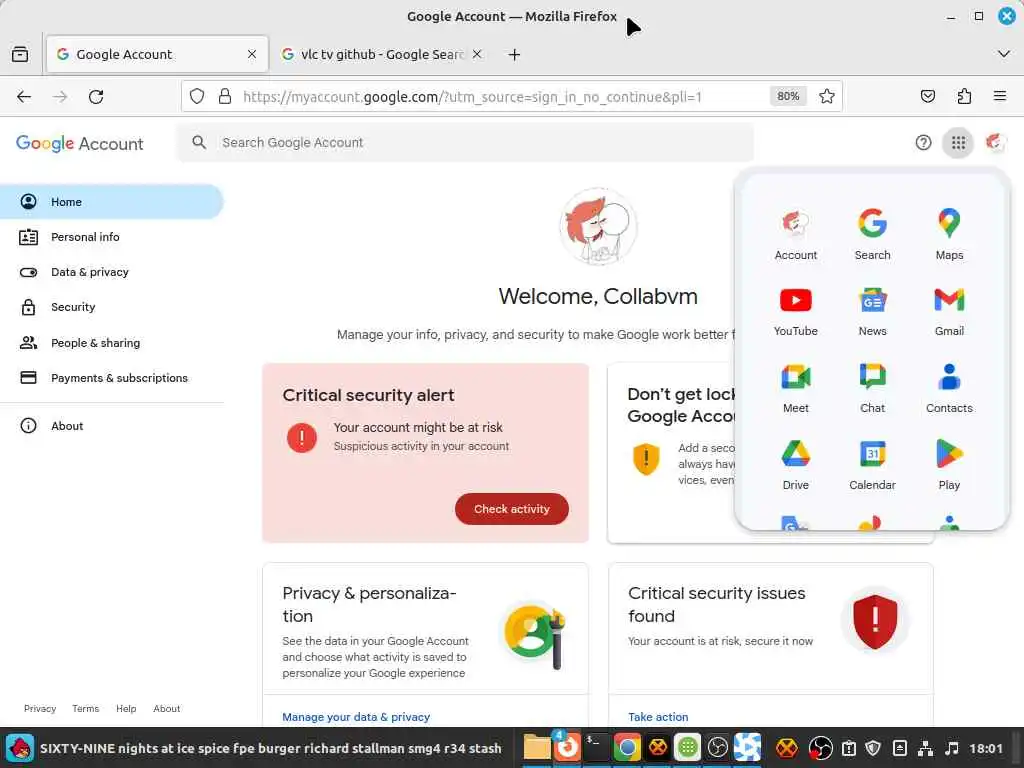This screenshot has height=768, width=1024.
Task: Close the Google Account tab
Action: pos(252,54)
